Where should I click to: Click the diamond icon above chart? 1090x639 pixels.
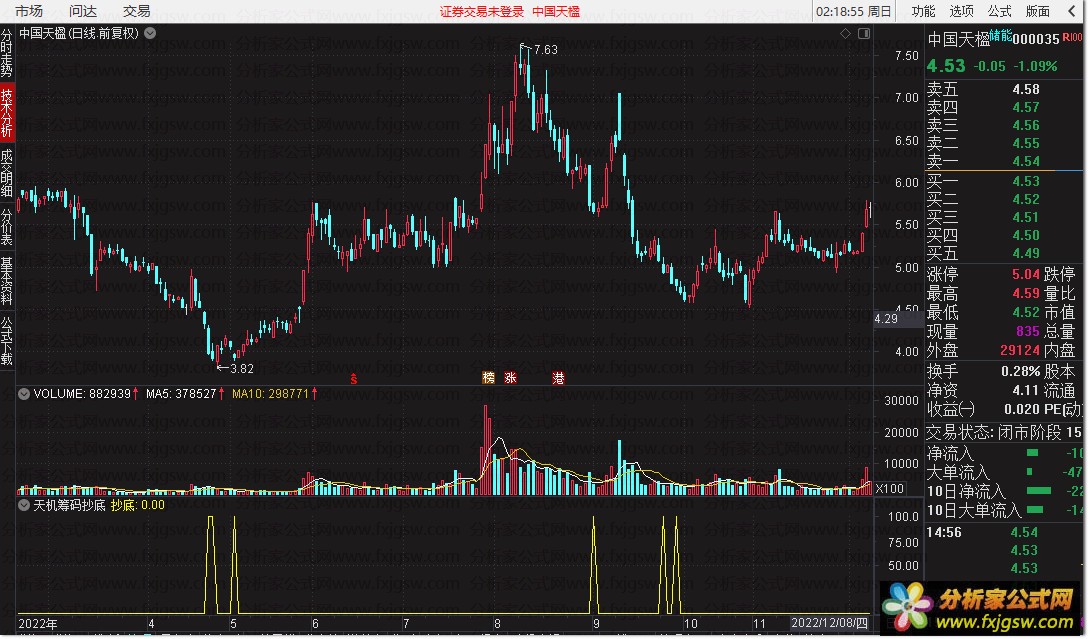[x=845, y=33]
